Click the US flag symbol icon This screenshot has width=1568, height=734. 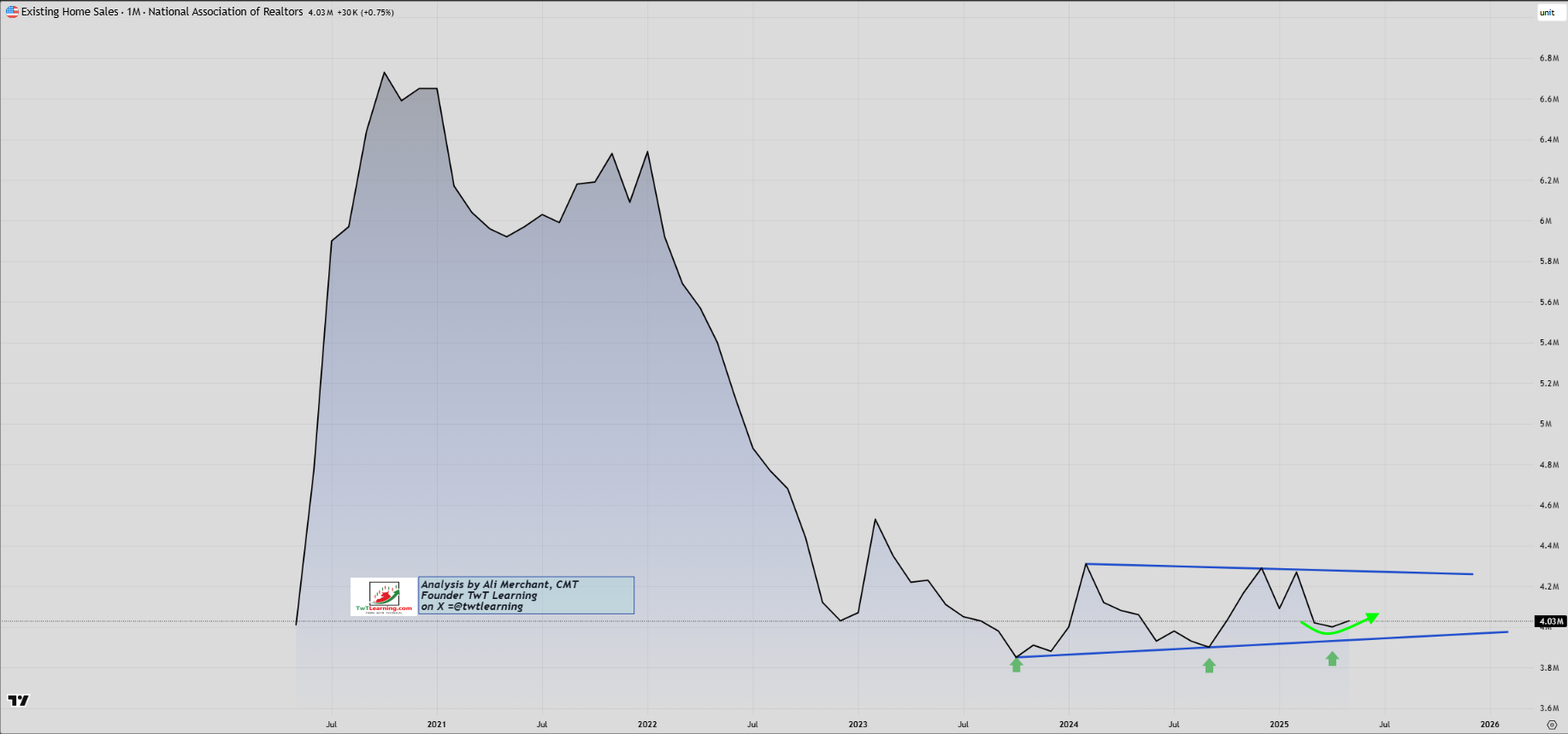click(x=12, y=12)
